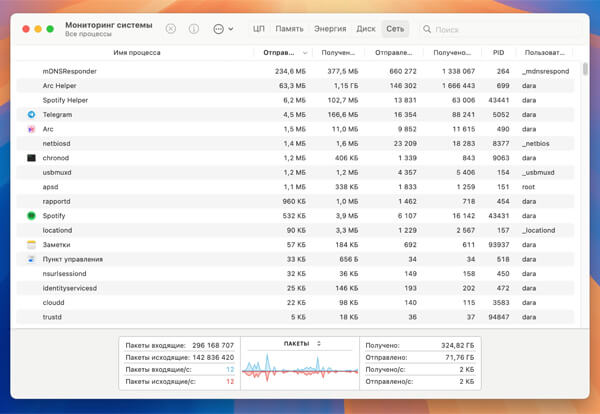Image resolution: width=600 pixels, height=414 pixels.
Task: Sort by Отправле... packets column header
Action: (x=394, y=52)
